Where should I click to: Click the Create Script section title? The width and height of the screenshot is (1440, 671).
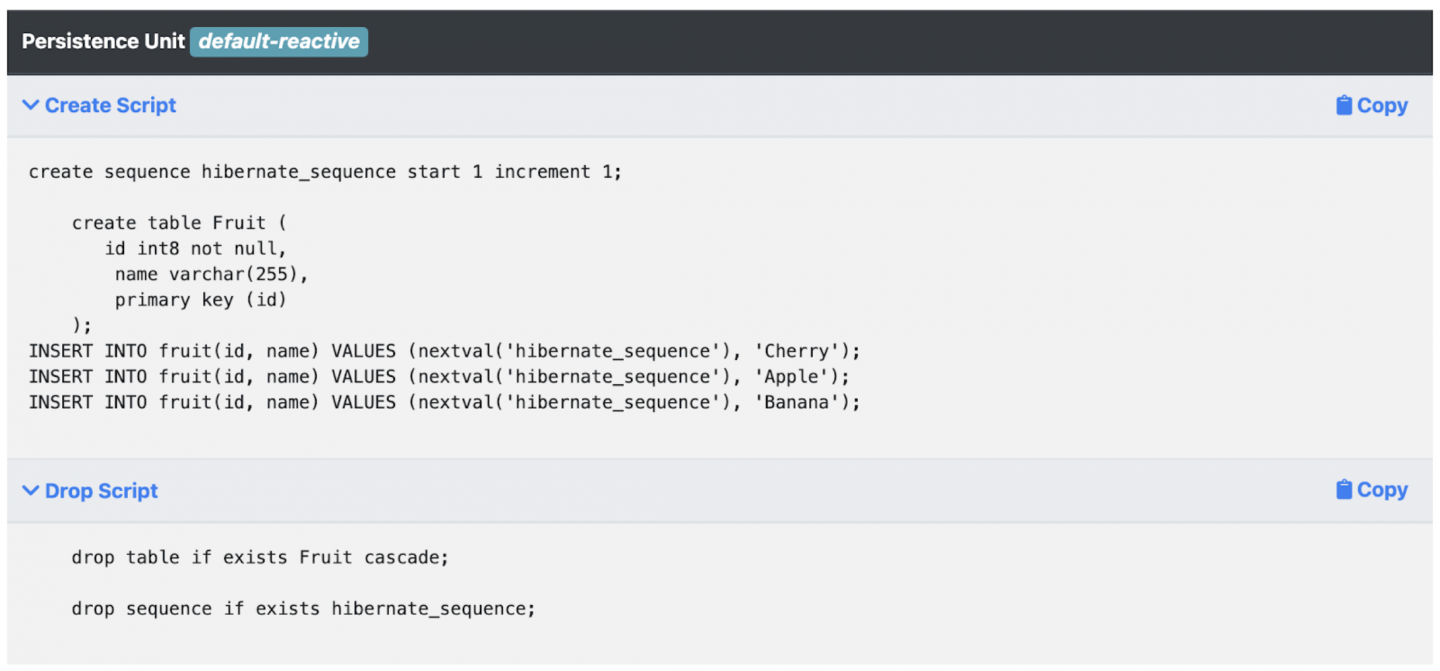coord(110,105)
